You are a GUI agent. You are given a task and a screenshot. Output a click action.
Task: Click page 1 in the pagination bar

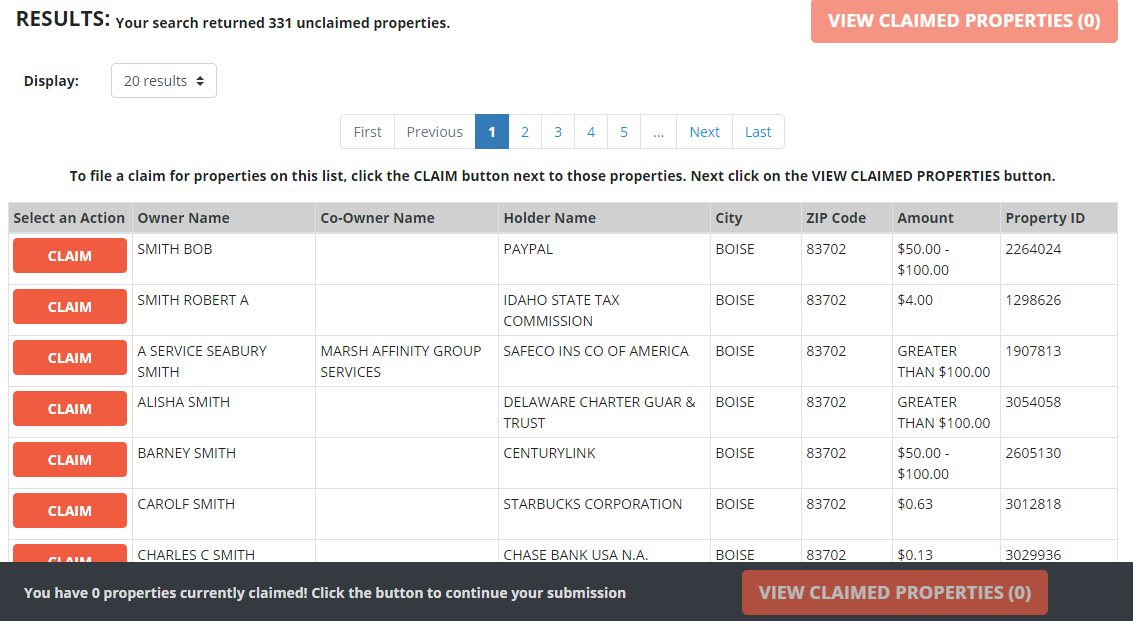(491, 131)
